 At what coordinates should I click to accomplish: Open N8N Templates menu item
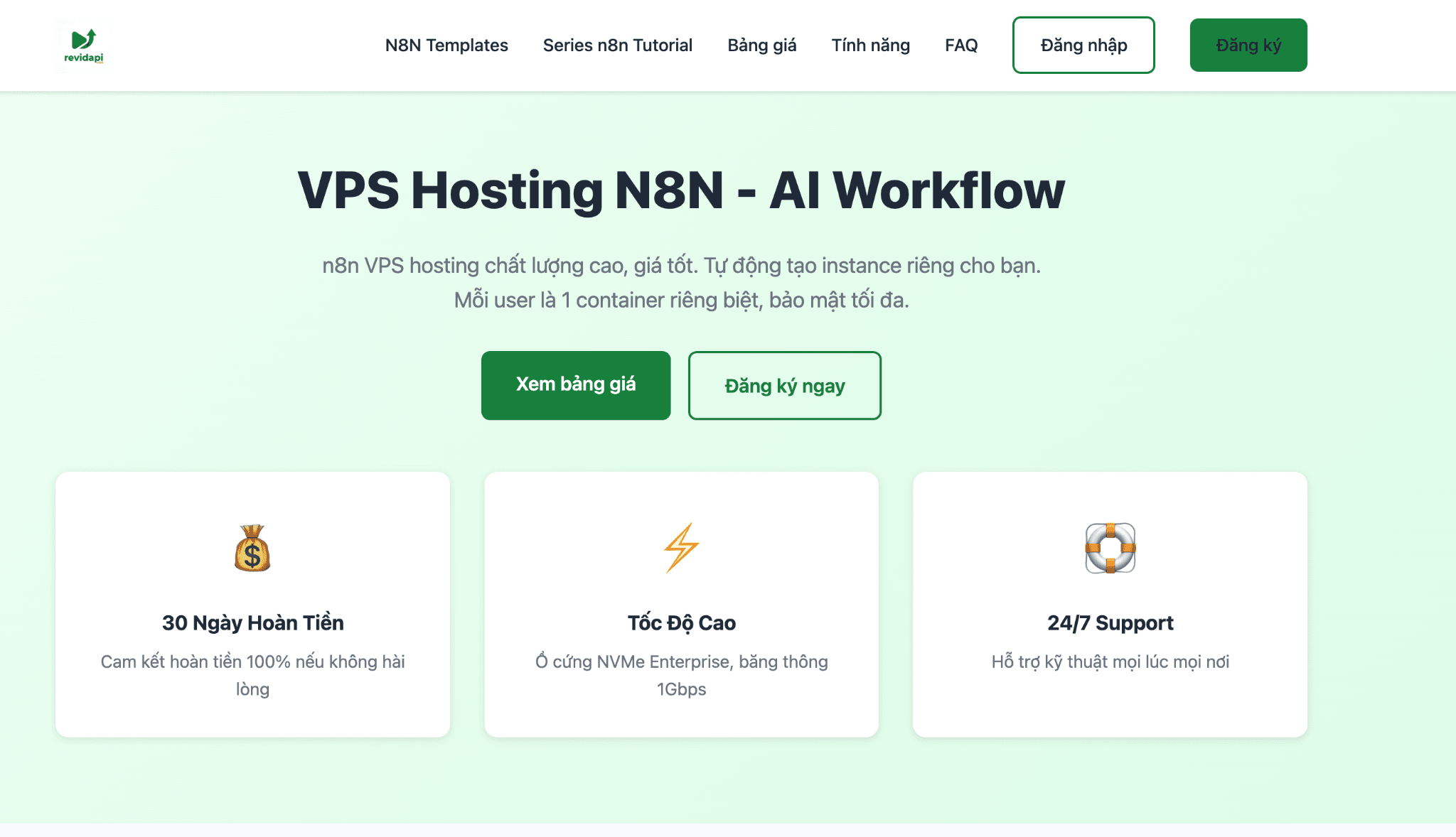pyautogui.click(x=446, y=45)
